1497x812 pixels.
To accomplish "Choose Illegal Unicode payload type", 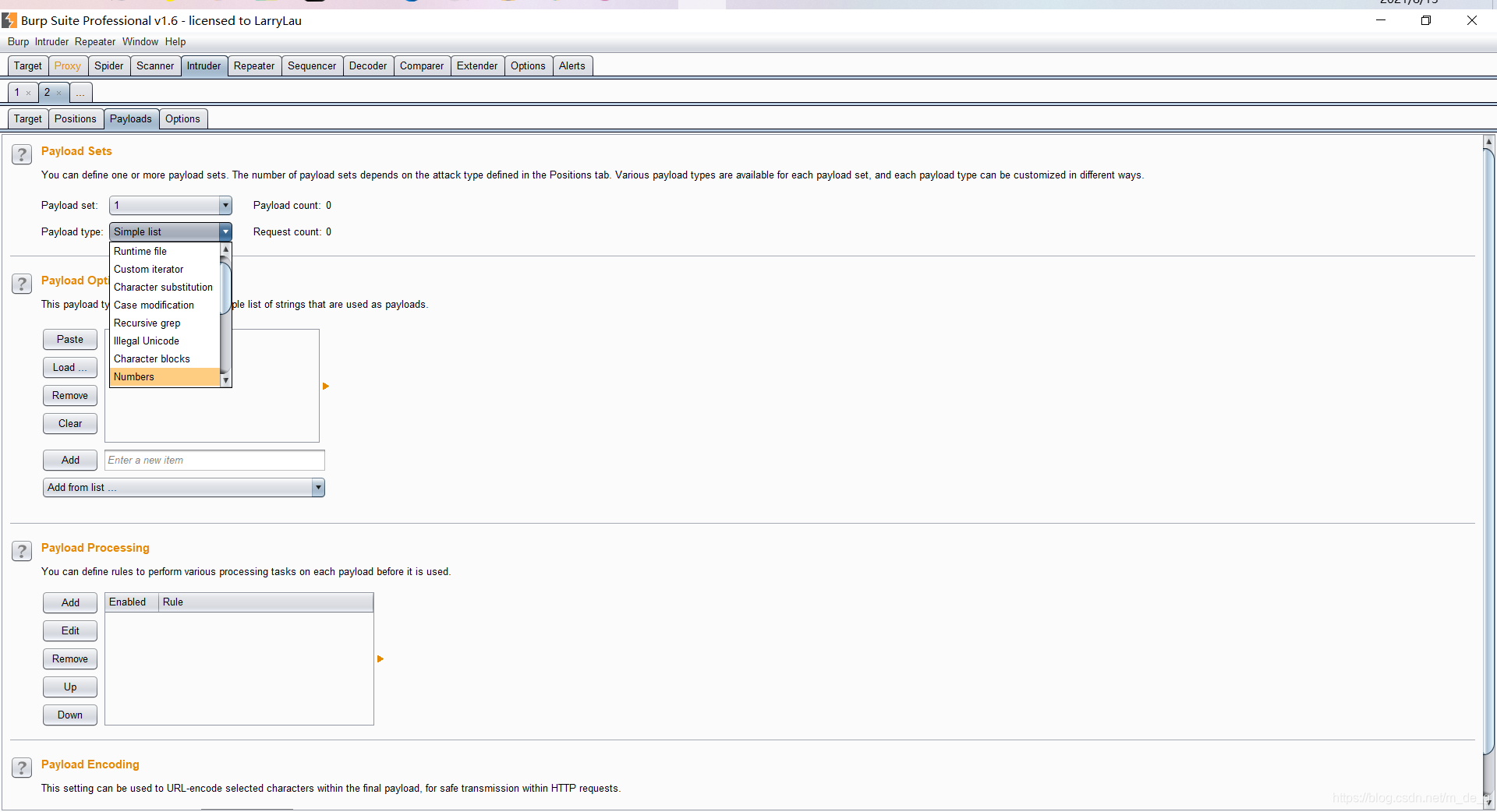I will [165, 341].
